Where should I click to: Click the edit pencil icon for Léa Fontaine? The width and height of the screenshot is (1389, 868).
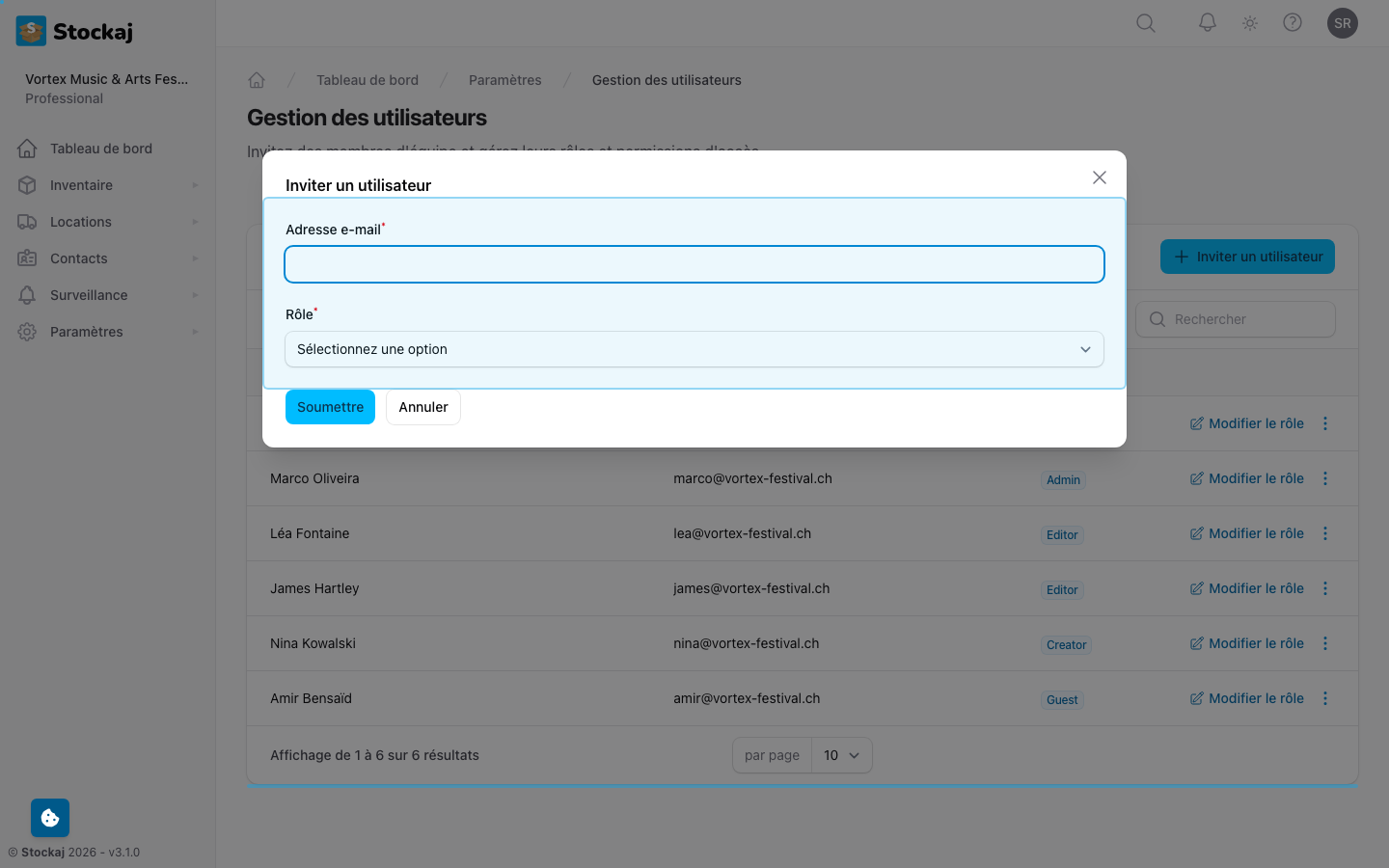coord(1196,532)
